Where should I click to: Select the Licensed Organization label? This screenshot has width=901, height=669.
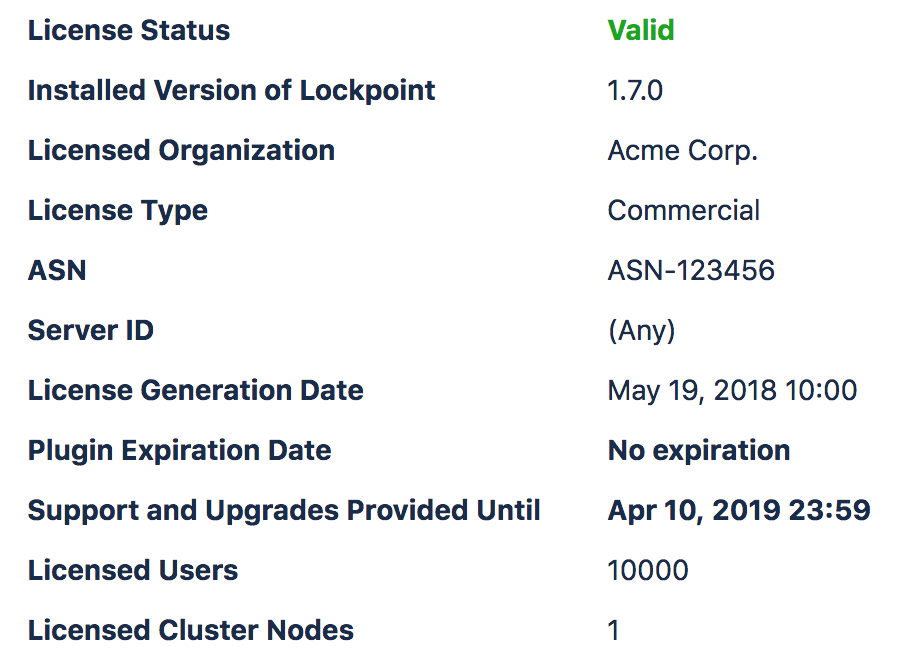(x=182, y=151)
